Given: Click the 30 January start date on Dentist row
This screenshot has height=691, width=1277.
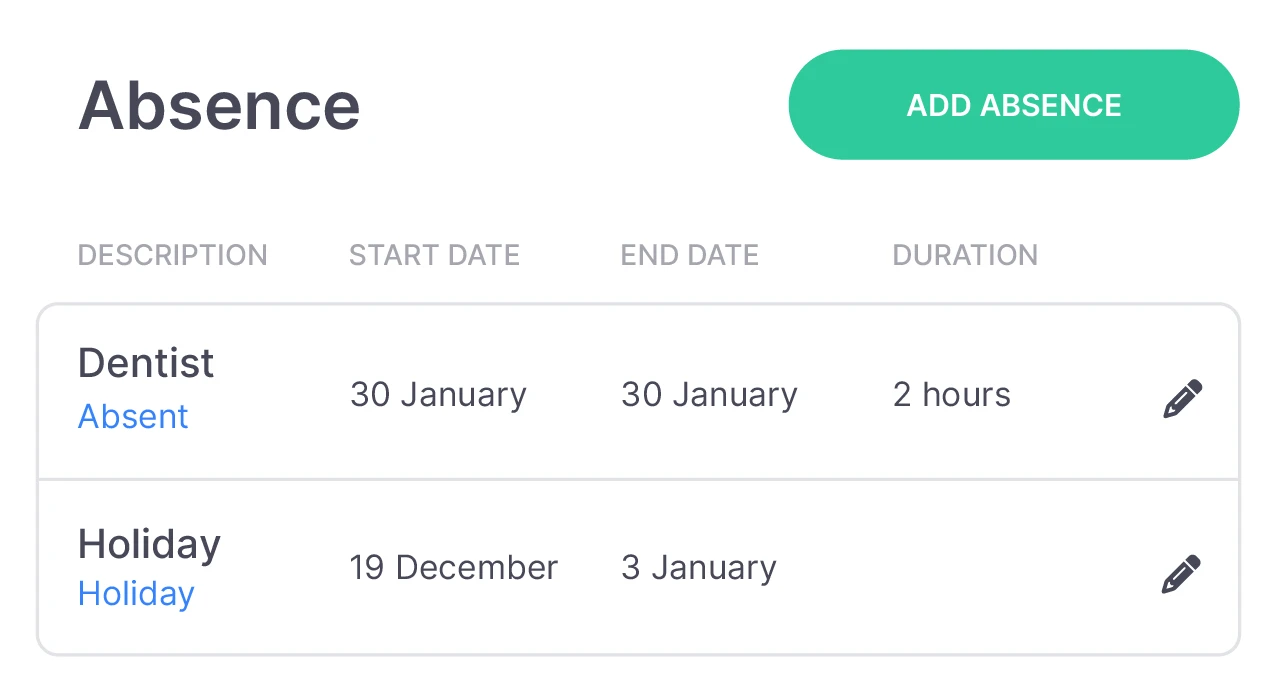Looking at the screenshot, I should pos(438,394).
